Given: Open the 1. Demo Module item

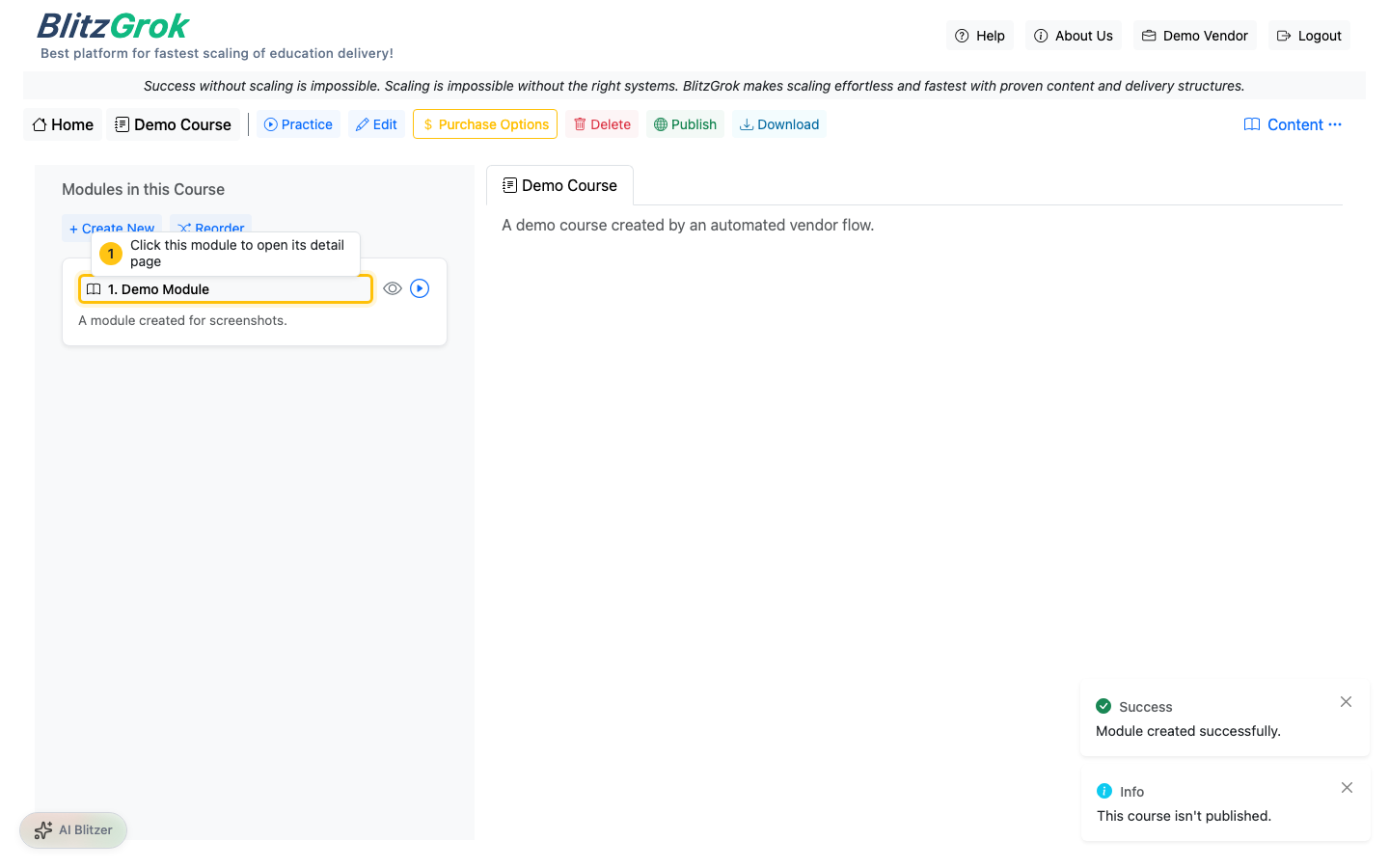Looking at the screenshot, I should pos(225,289).
